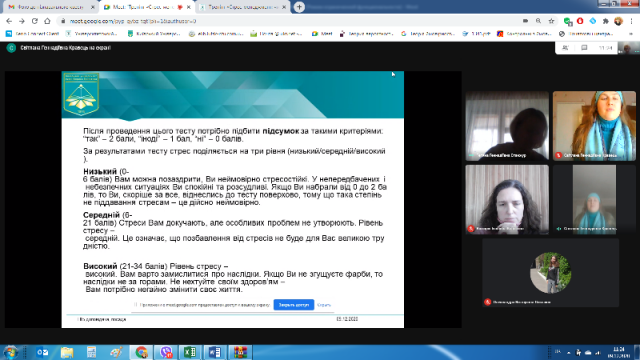The width and height of the screenshot is (640, 360).
Task: Click the address bar URL field
Action: click(286, 21)
